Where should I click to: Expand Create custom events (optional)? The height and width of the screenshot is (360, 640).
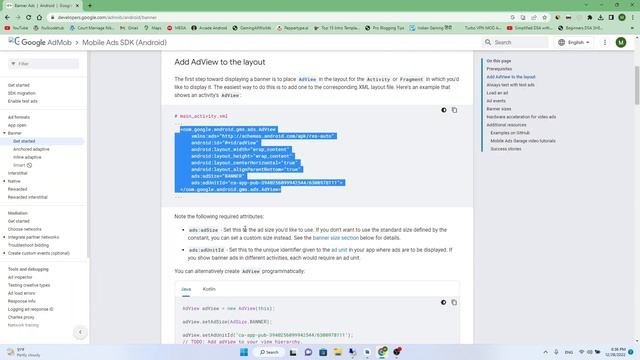pos(4,253)
